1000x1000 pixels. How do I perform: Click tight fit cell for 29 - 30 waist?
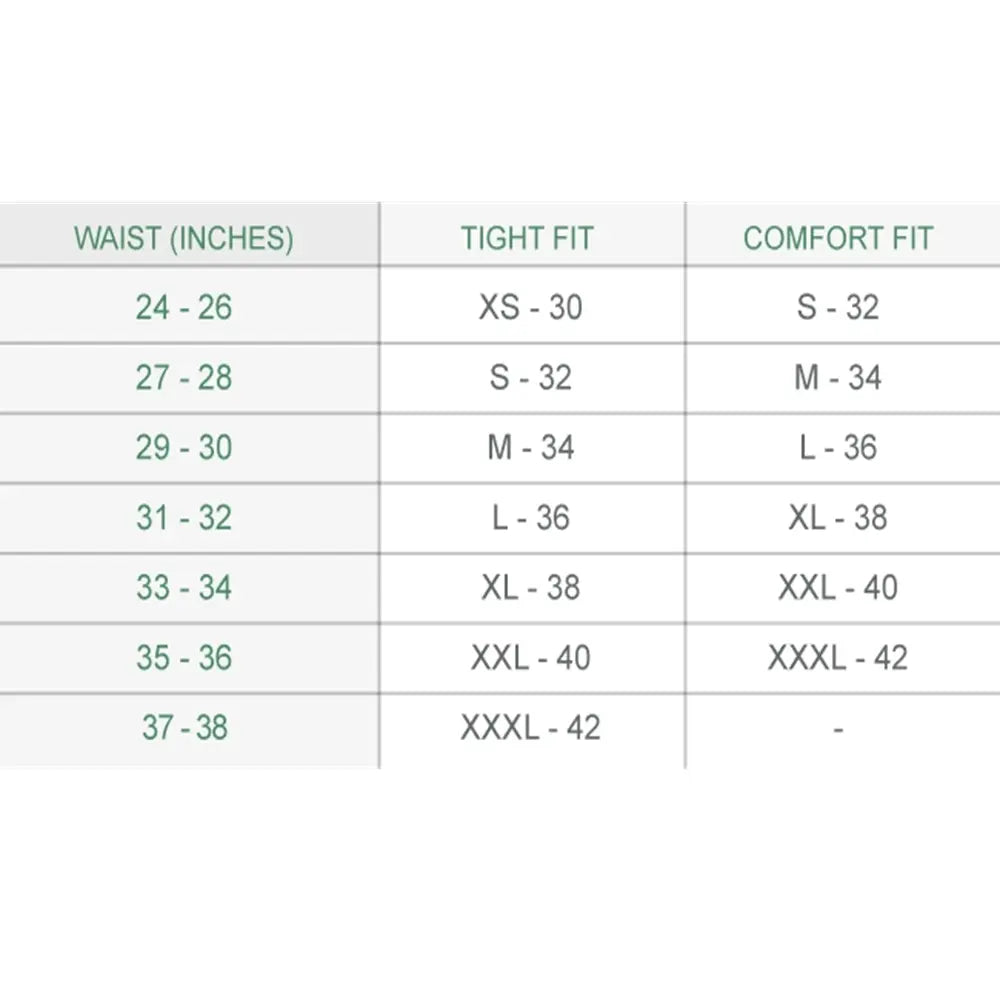tap(530, 447)
